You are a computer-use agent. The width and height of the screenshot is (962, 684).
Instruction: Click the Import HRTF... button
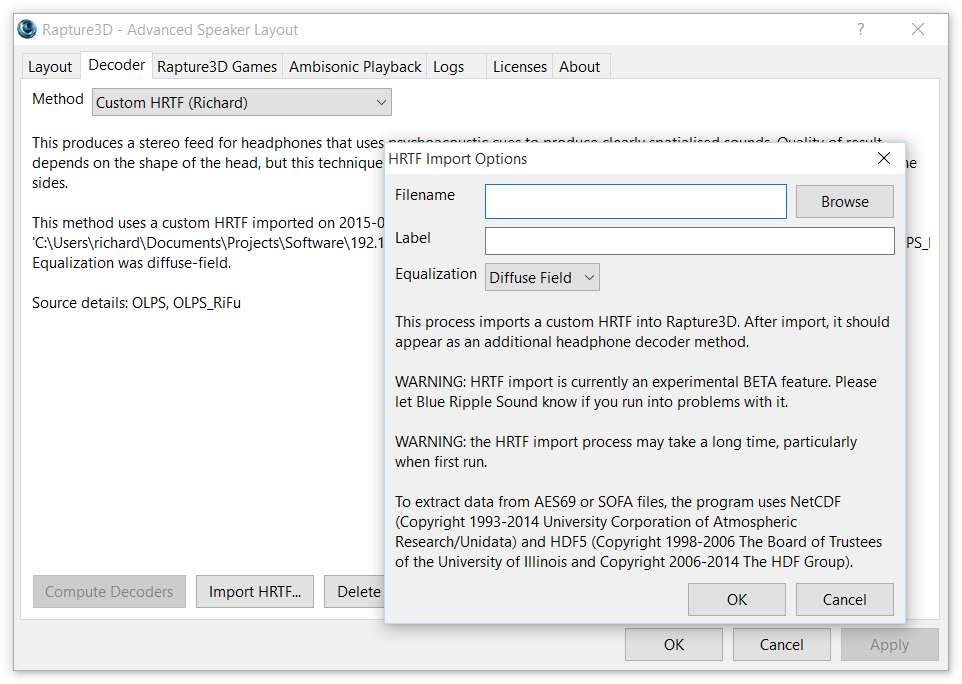coord(255,591)
